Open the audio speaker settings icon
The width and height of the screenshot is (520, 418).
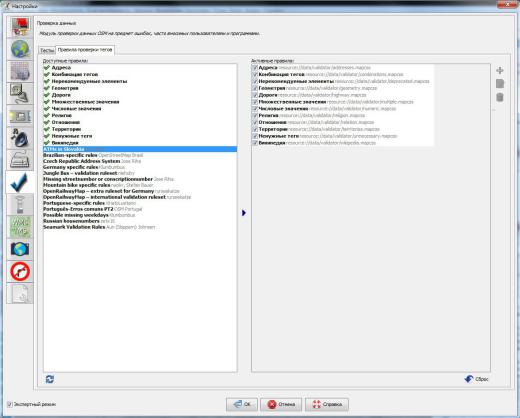click(x=20, y=138)
